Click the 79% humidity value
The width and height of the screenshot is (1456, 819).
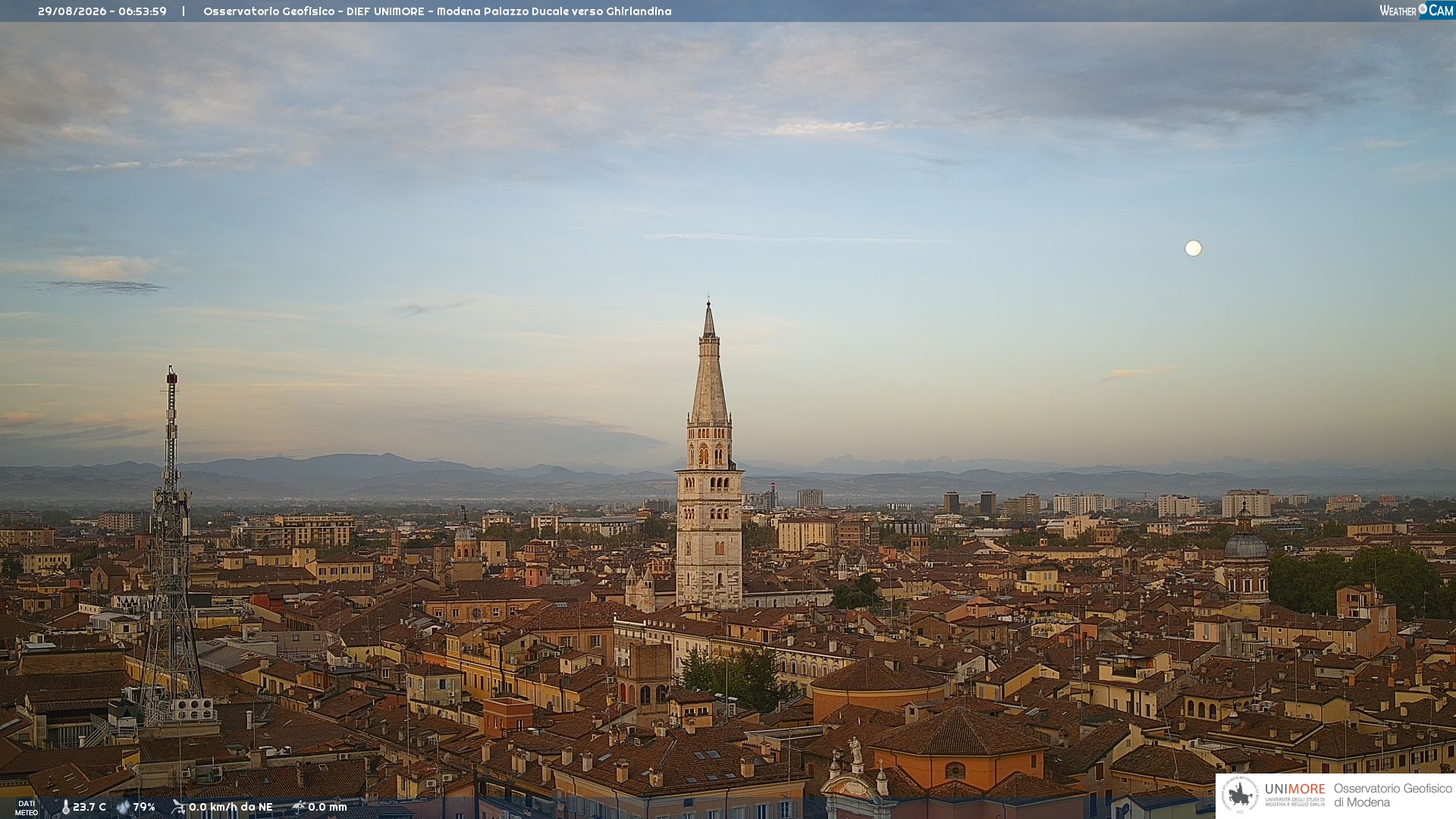(x=144, y=808)
